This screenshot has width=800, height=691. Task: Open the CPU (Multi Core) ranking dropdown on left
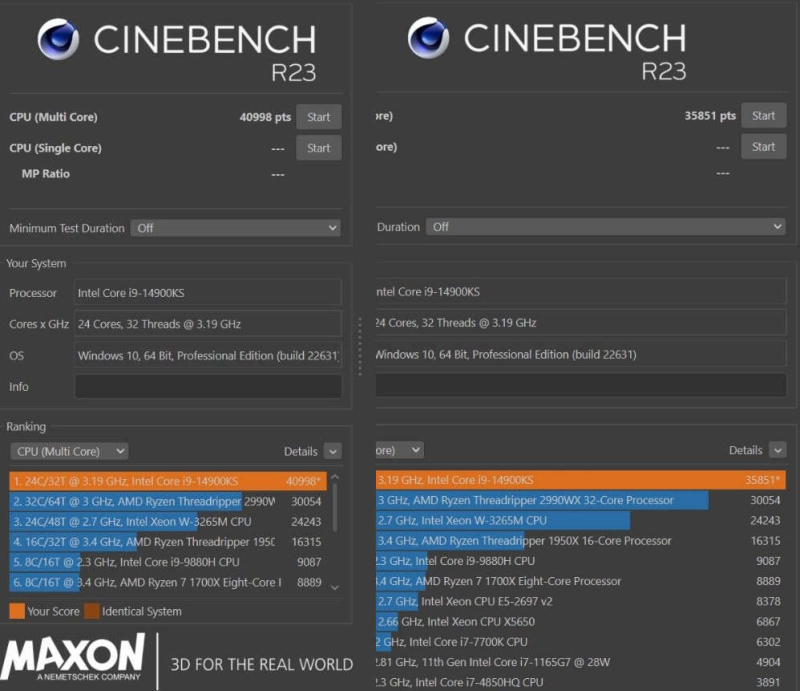click(69, 451)
